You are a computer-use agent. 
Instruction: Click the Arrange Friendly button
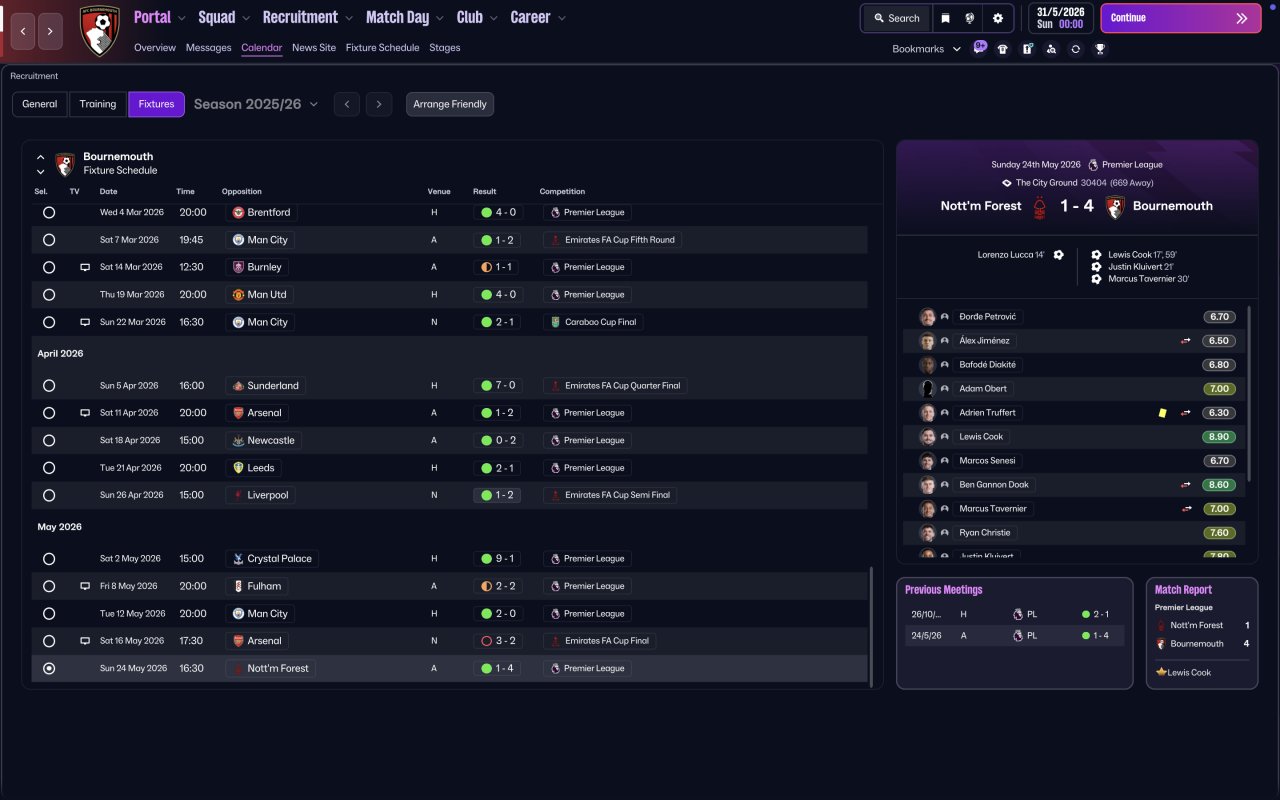click(x=450, y=104)
